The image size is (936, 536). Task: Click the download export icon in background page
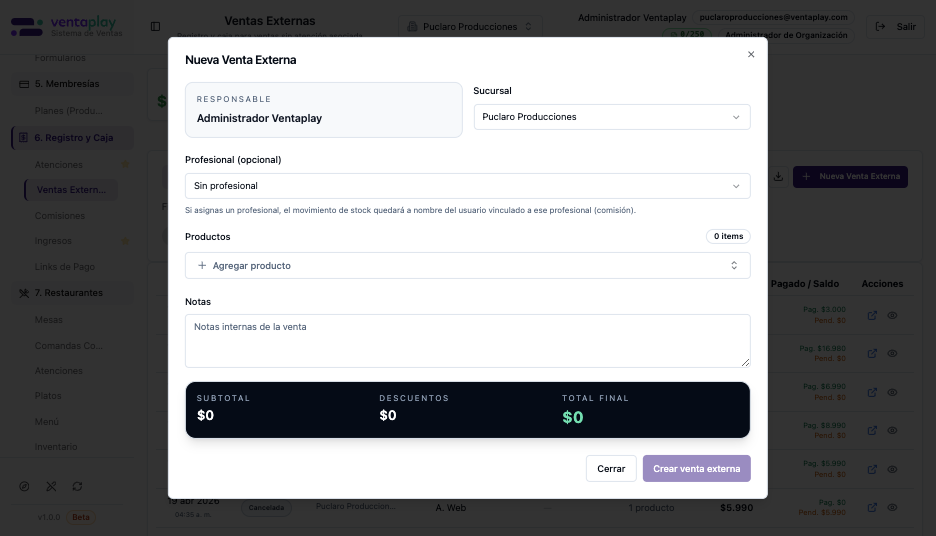(x=778, y=177)
